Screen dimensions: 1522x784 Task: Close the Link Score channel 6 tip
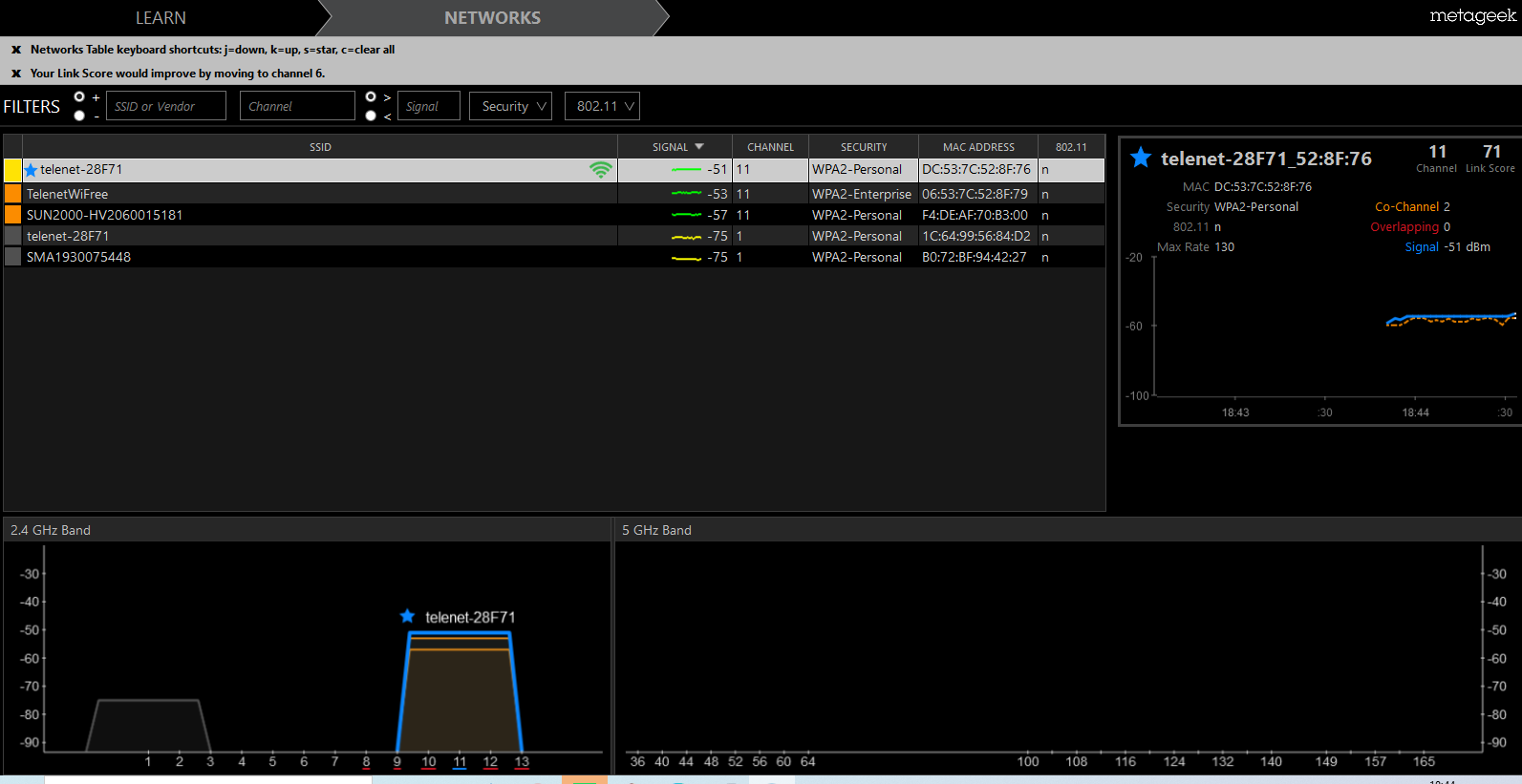[16, 74]
